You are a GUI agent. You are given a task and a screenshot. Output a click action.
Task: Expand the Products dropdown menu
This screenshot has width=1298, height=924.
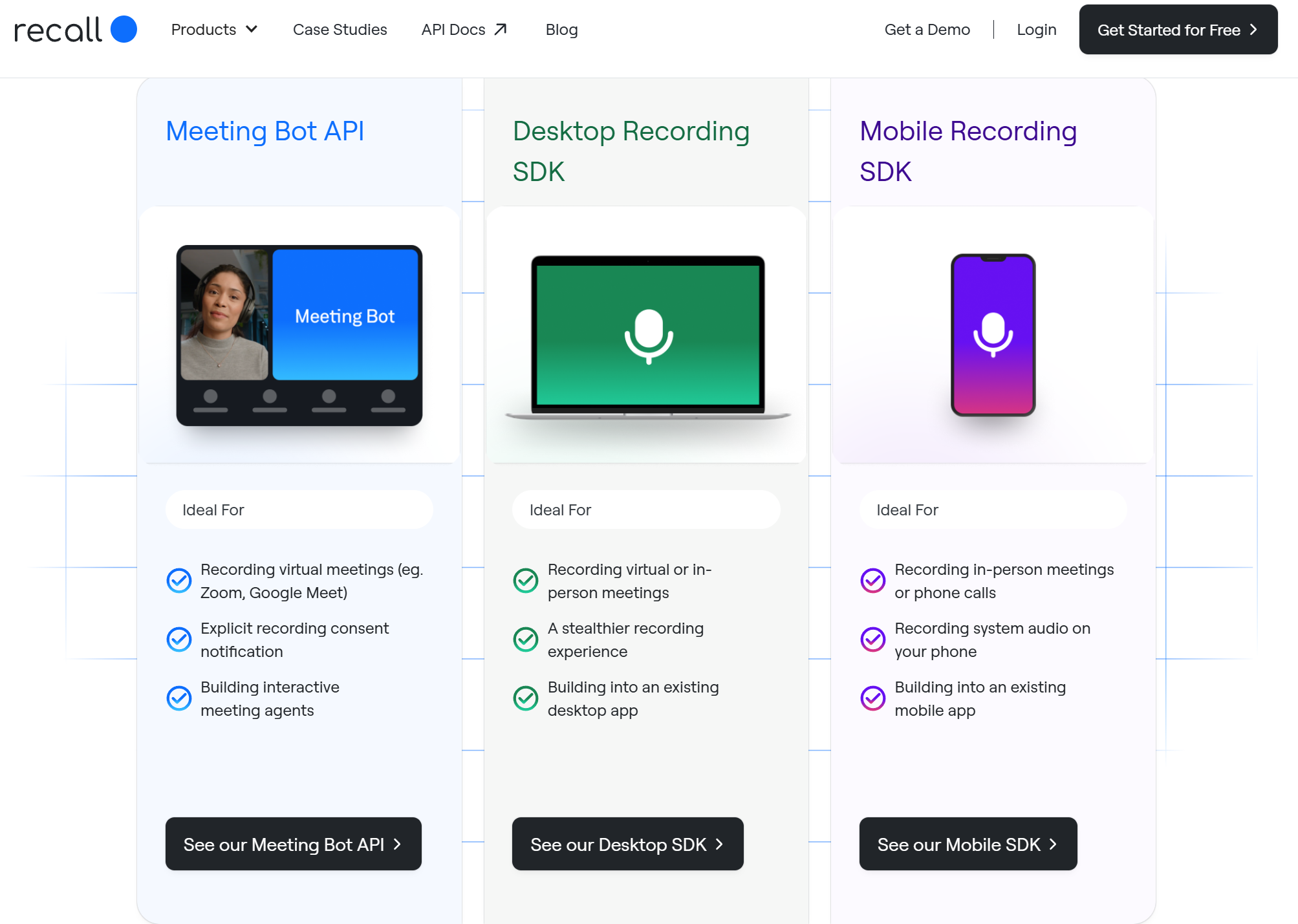pos(204,30)
